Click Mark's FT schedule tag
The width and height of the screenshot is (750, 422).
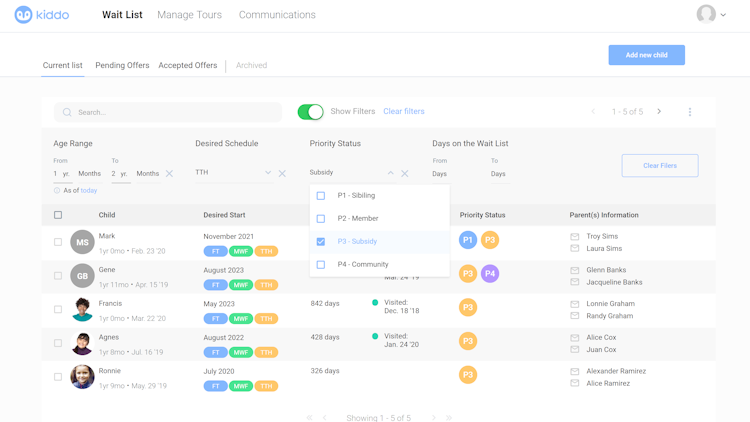pos(216,251)
